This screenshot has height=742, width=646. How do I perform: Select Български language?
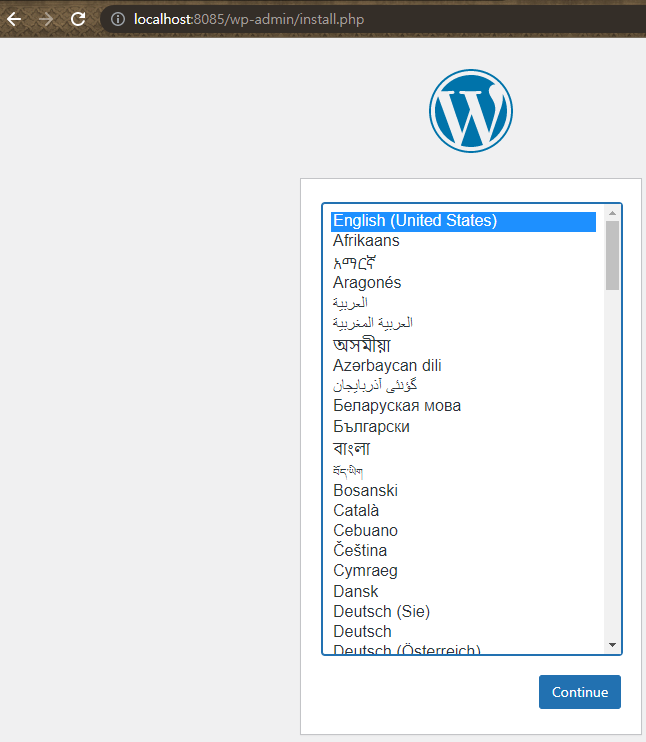click(x=463, y=427)
